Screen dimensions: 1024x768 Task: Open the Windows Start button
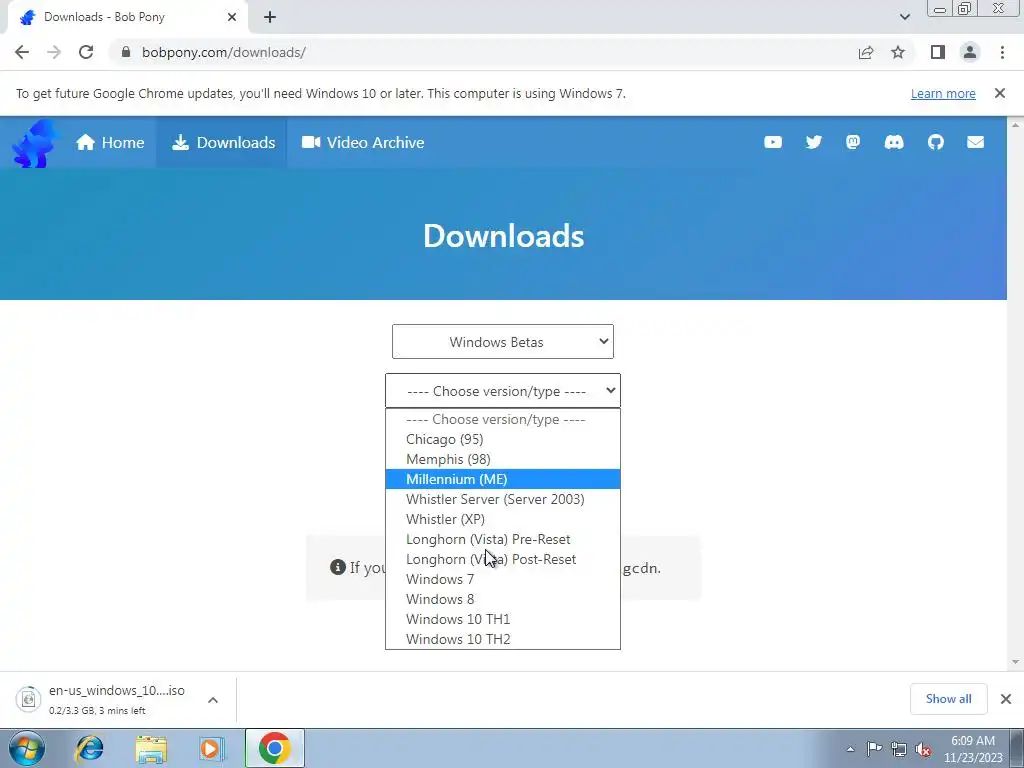26,748
